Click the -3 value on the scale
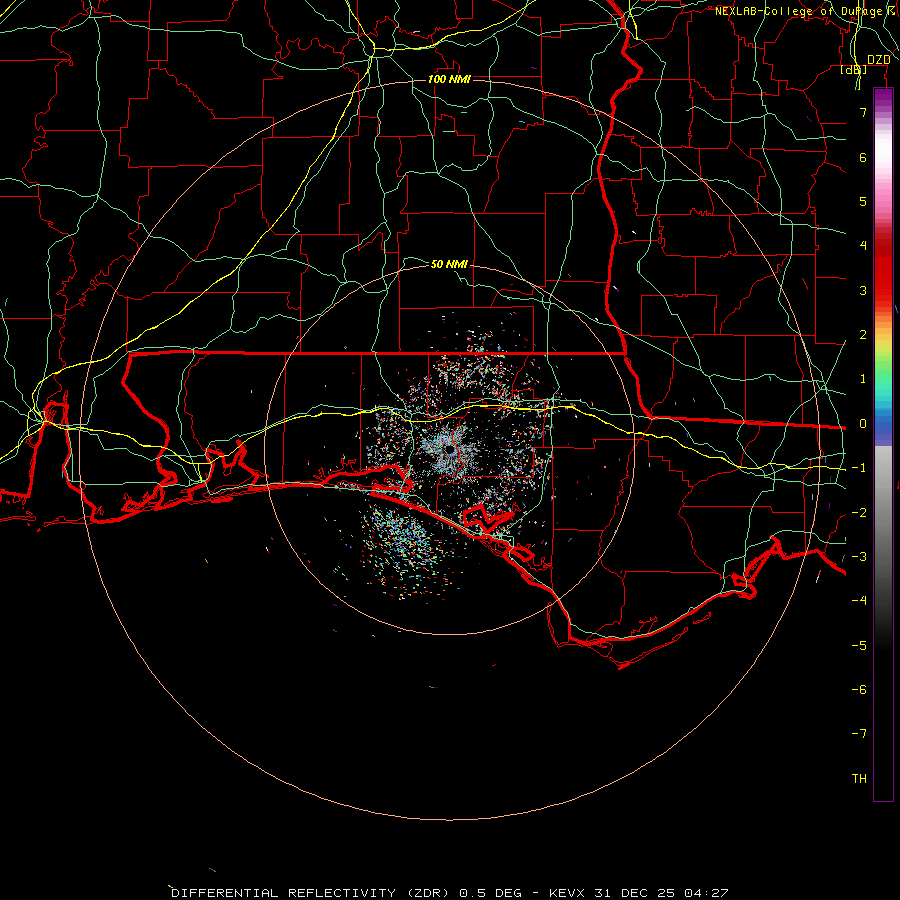Screen dimensions: 900x900 click(x=859, y=557)
